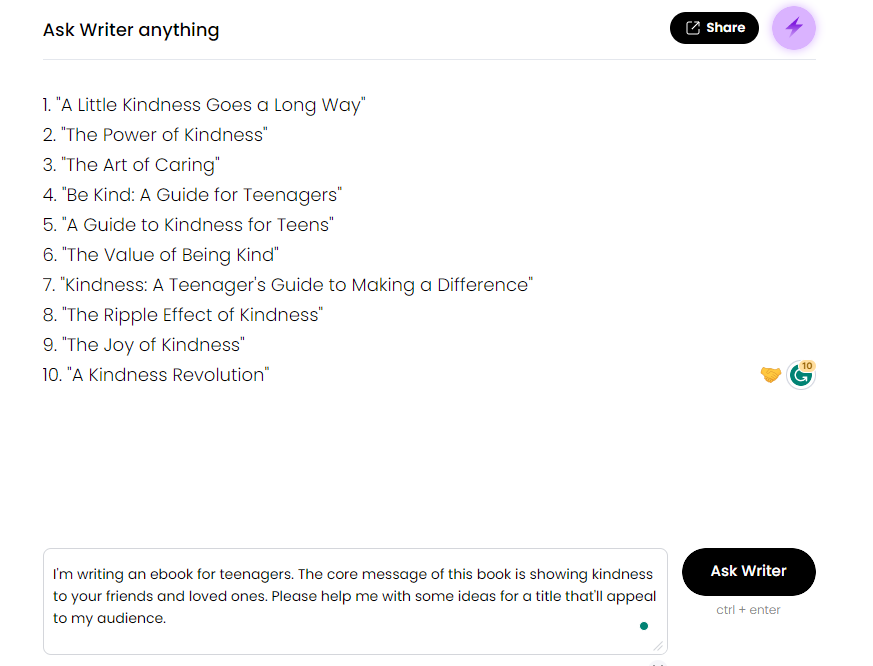Click the purple lightning bolt icon
This screenshot has width=873, height=666.
point(794,28)
